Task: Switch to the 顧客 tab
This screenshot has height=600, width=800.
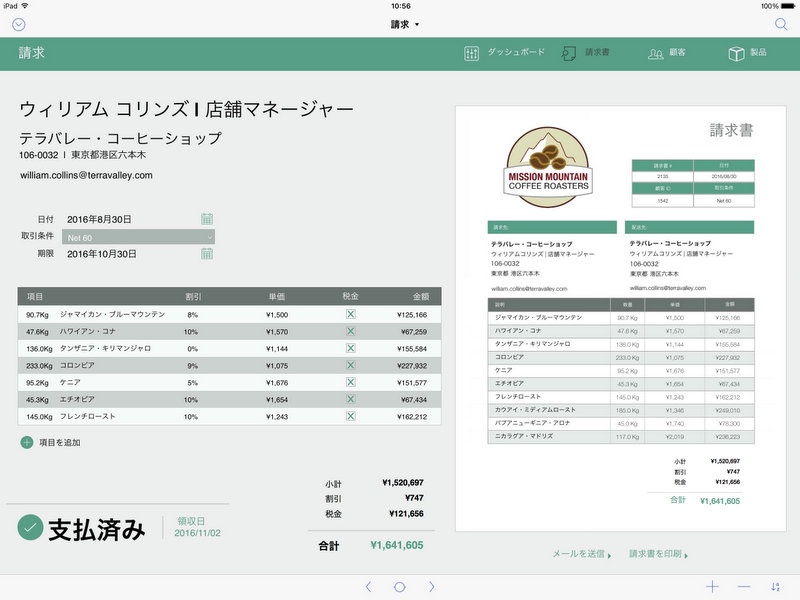Action: point(667,53)
